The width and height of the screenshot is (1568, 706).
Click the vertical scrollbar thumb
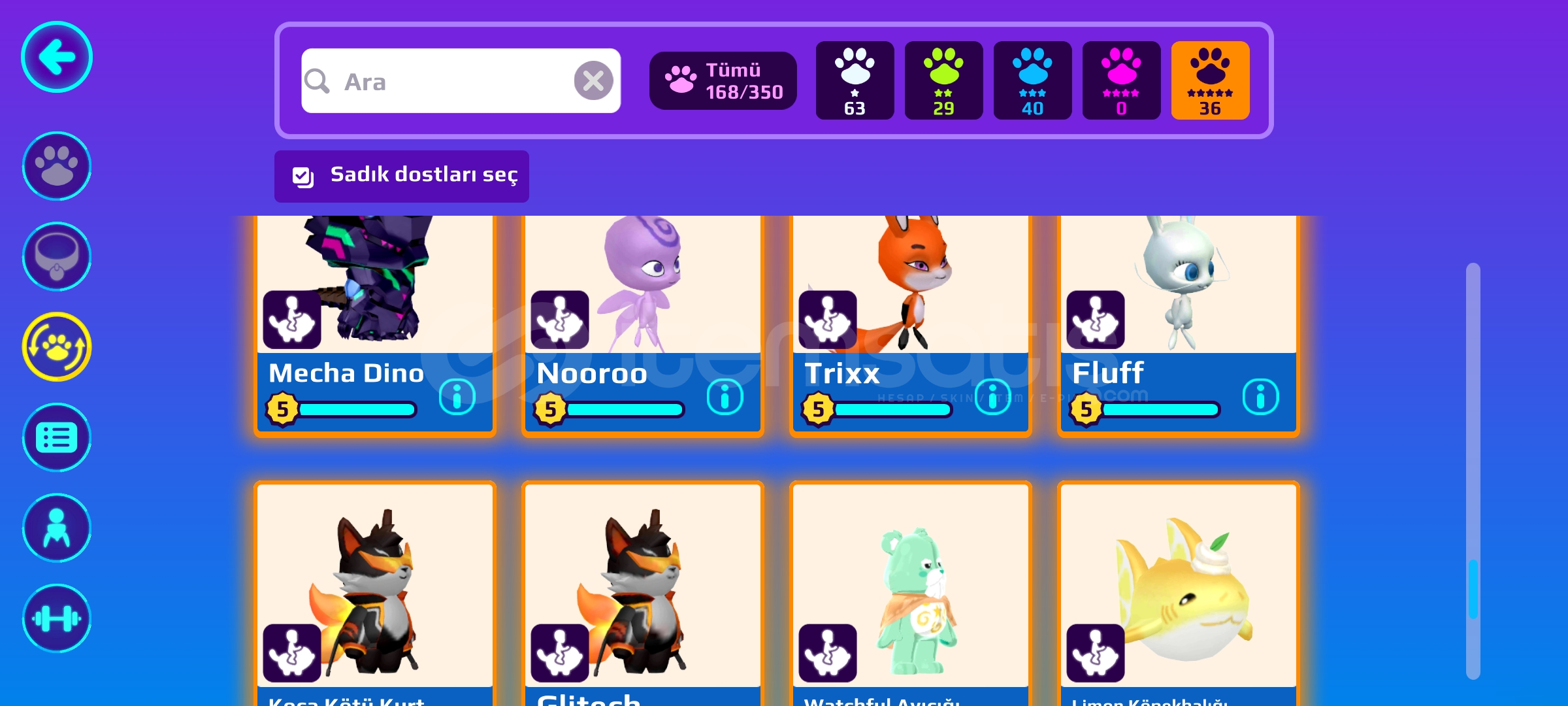click(x=1473, y=588)
